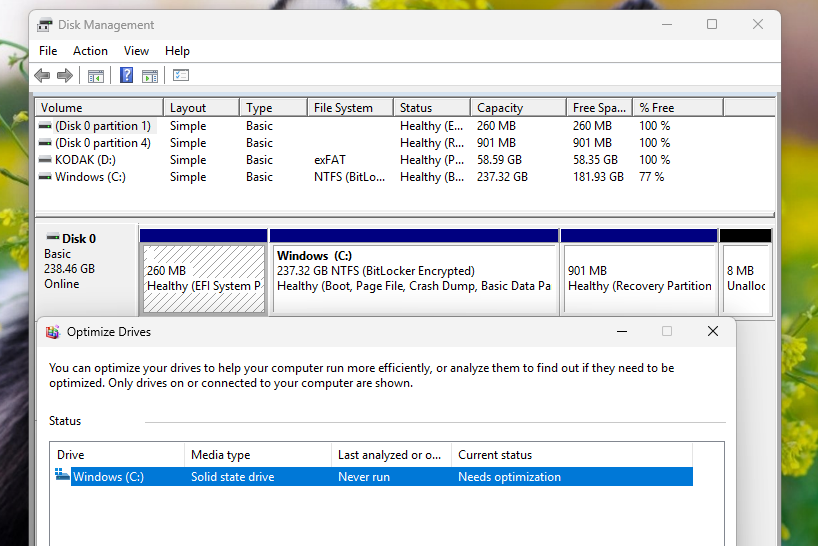Sort by Free Space column header
Screen dimensions: 818x546
pyautogui.click(x=600, y=108)
